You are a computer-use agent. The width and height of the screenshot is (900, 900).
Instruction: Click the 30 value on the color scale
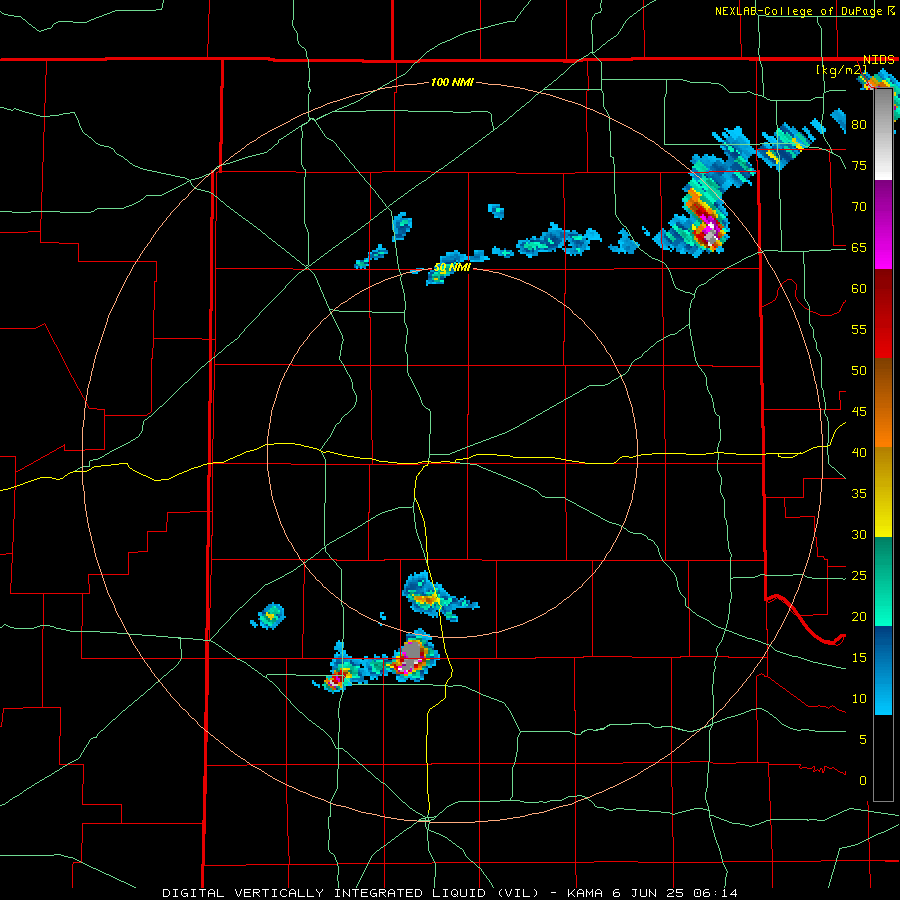click(859, 534)
